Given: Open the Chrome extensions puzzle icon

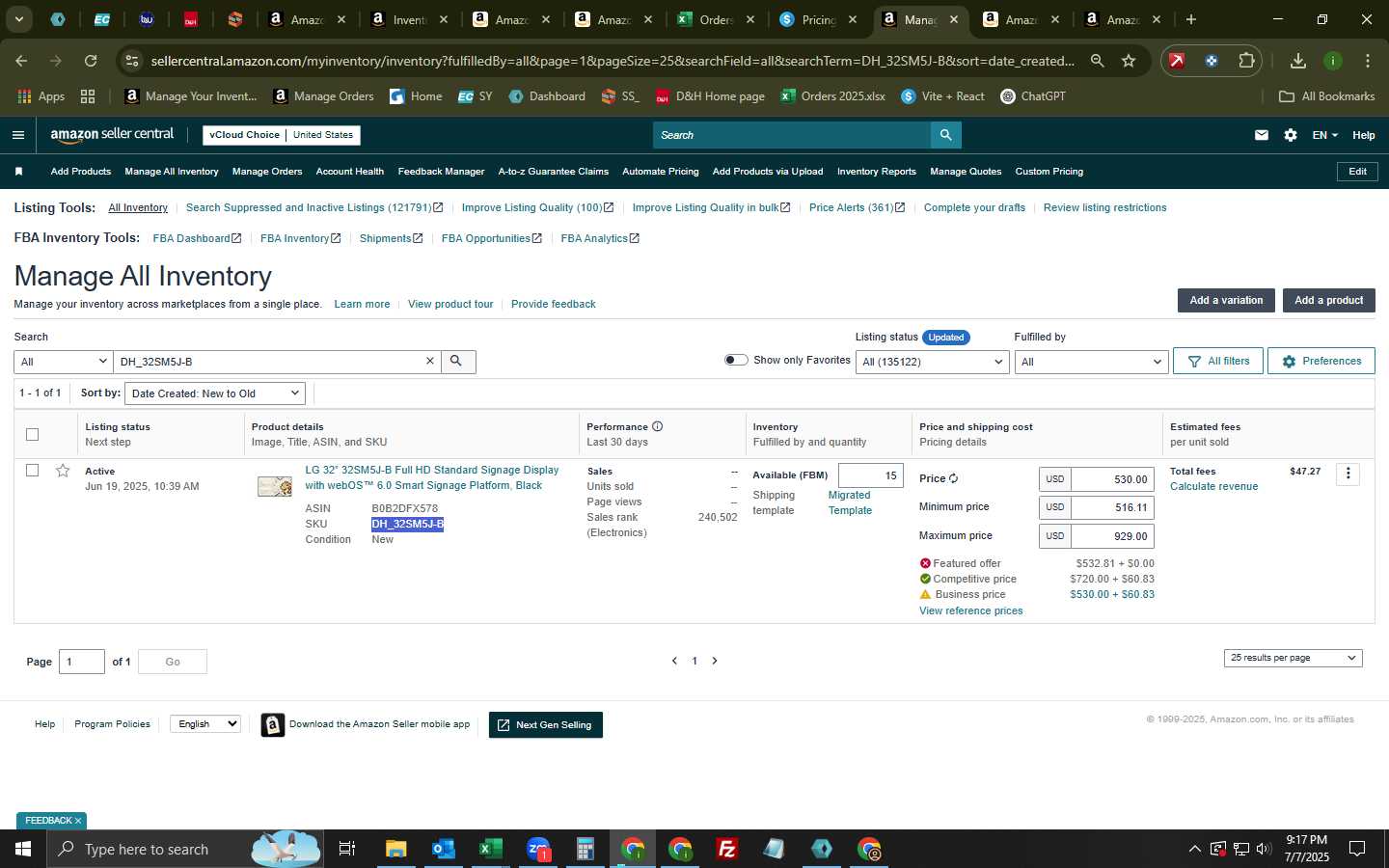Looking at the screenshot, I should click(1246, 61).
